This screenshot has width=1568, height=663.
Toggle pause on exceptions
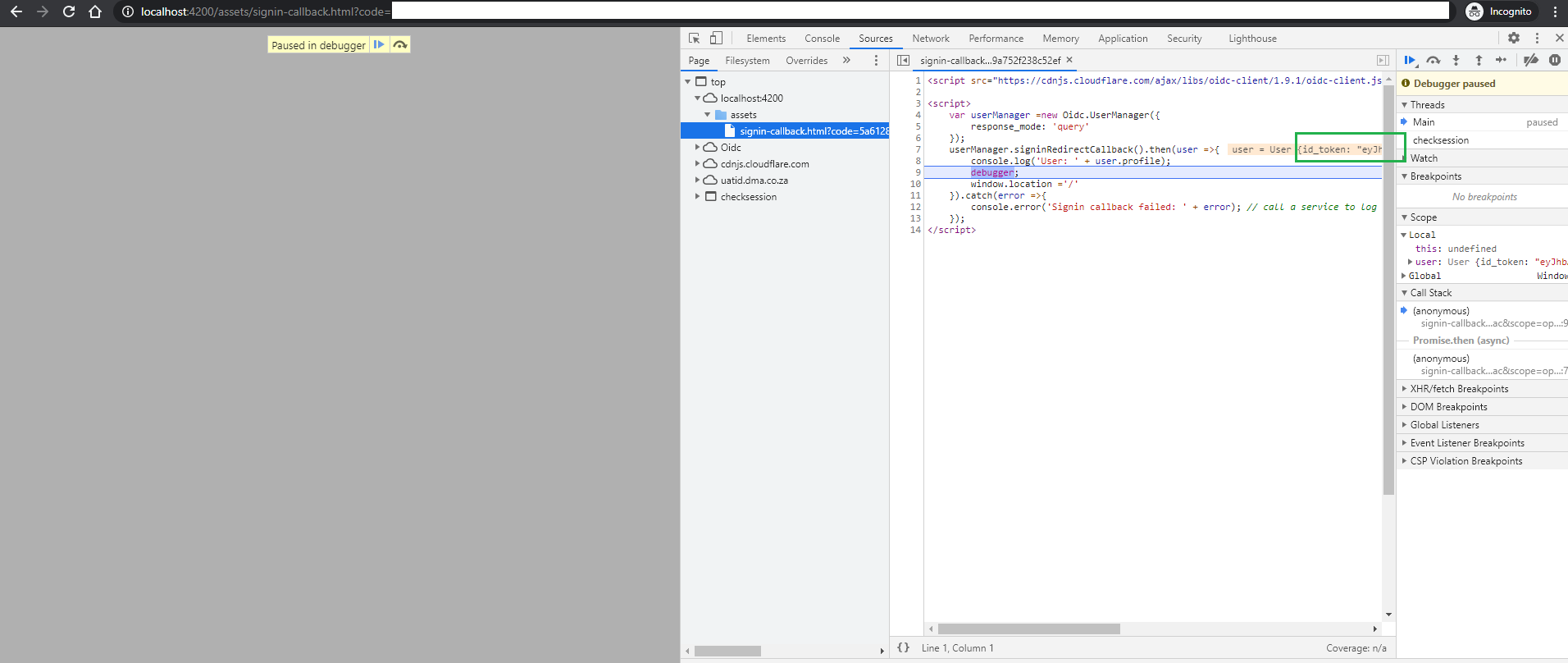(x=1555, y=60)
